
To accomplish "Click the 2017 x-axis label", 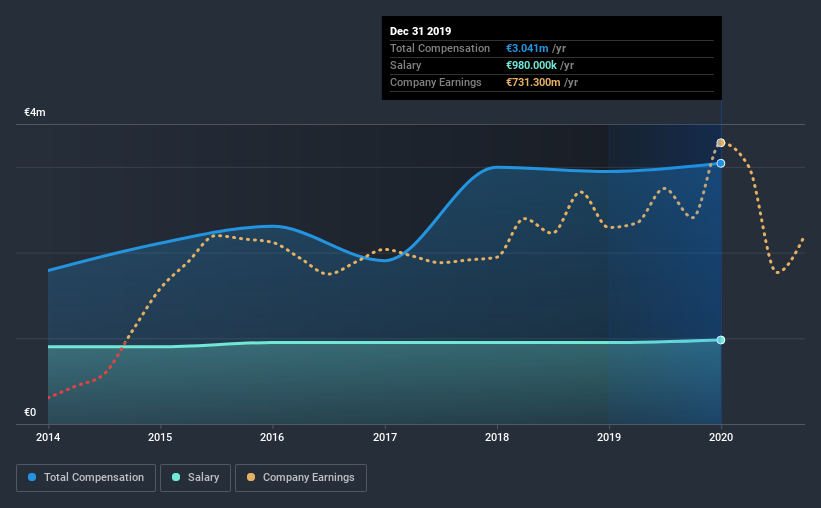I will point(385,437).
